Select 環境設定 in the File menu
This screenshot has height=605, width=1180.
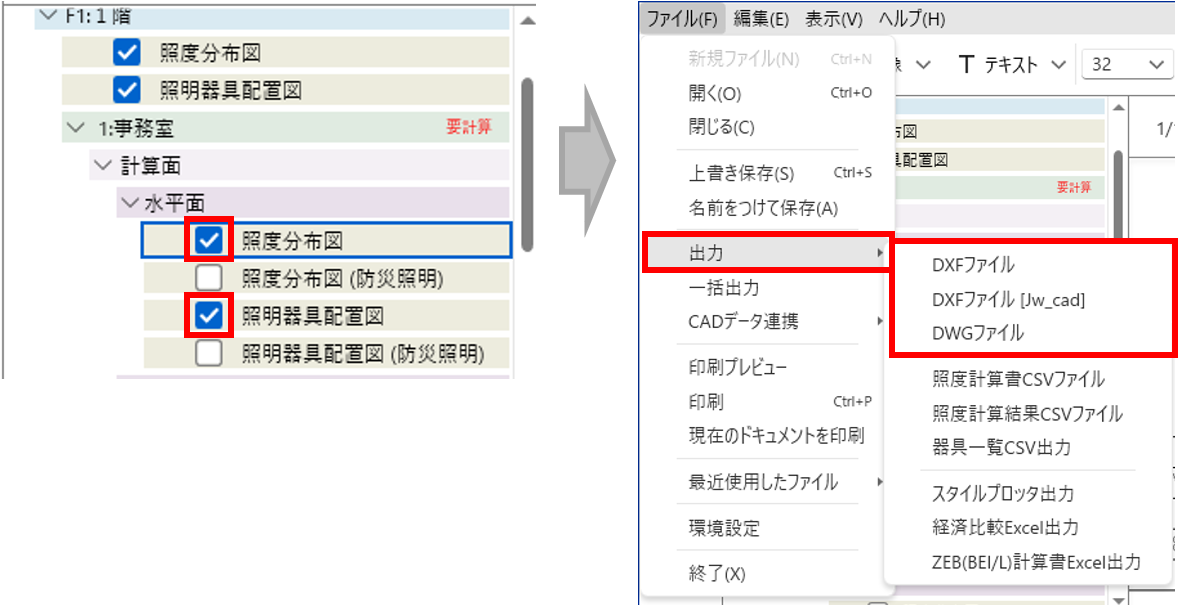(x=723, y=527)
